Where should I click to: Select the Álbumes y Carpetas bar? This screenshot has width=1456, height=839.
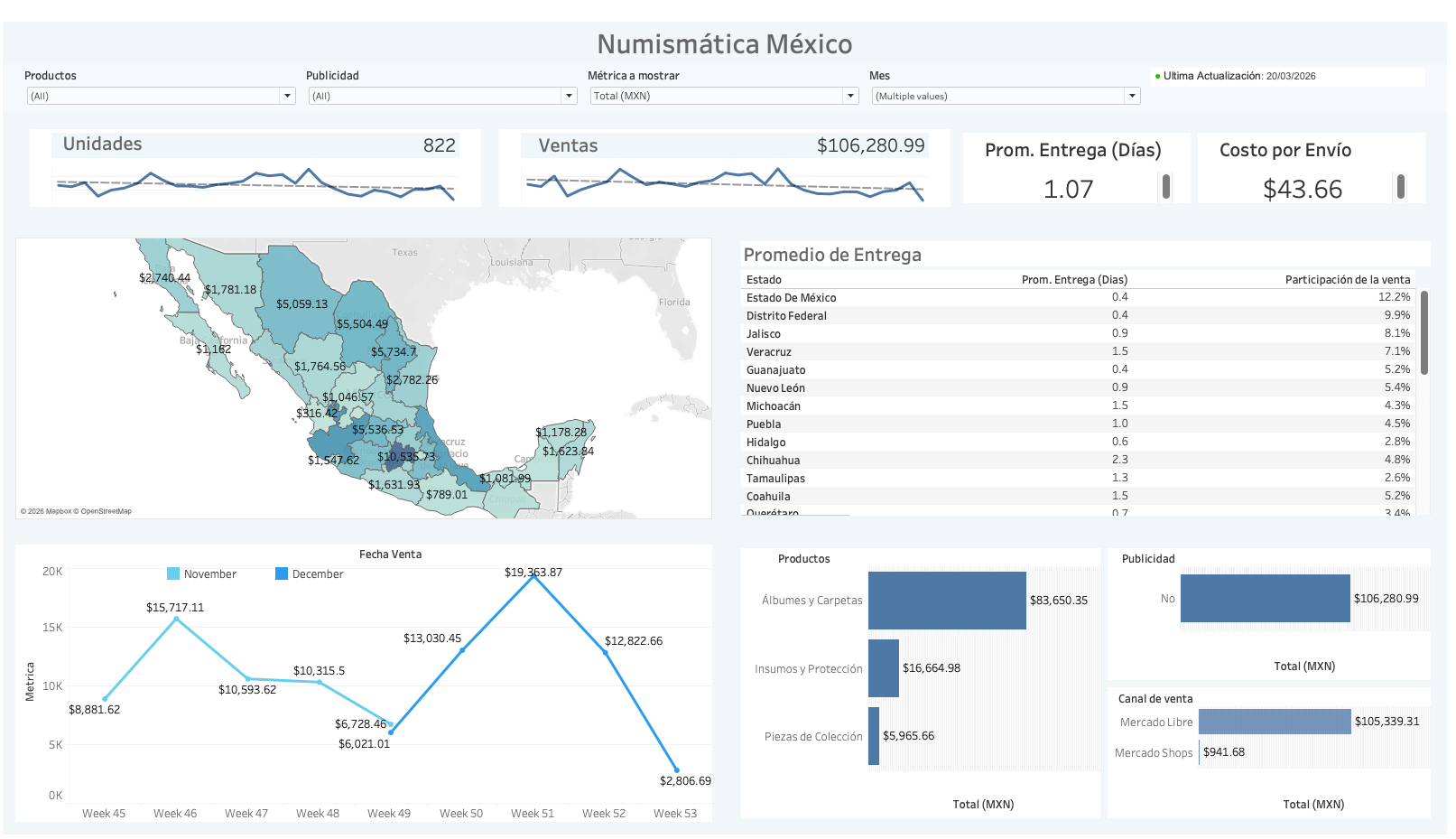[x=947, y=600]
